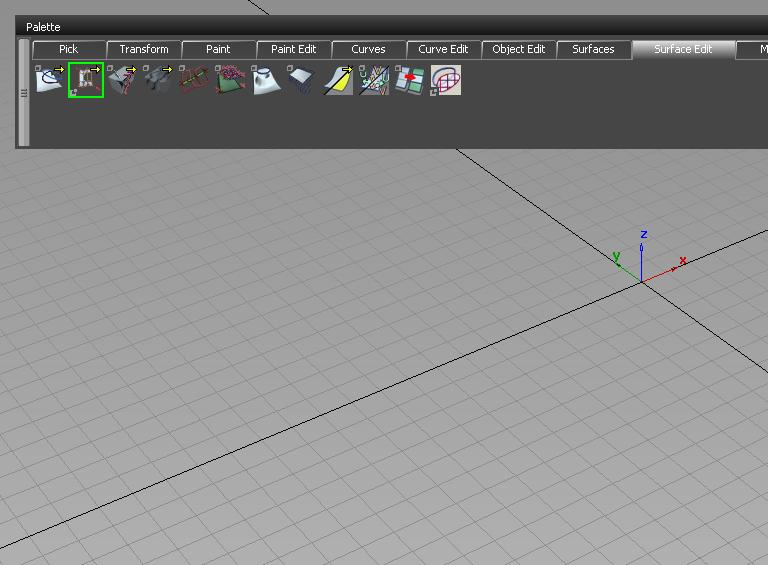Select the surface with blue curve projection tool
This screenshot has width=768, height=565.
tap(49, 80)
